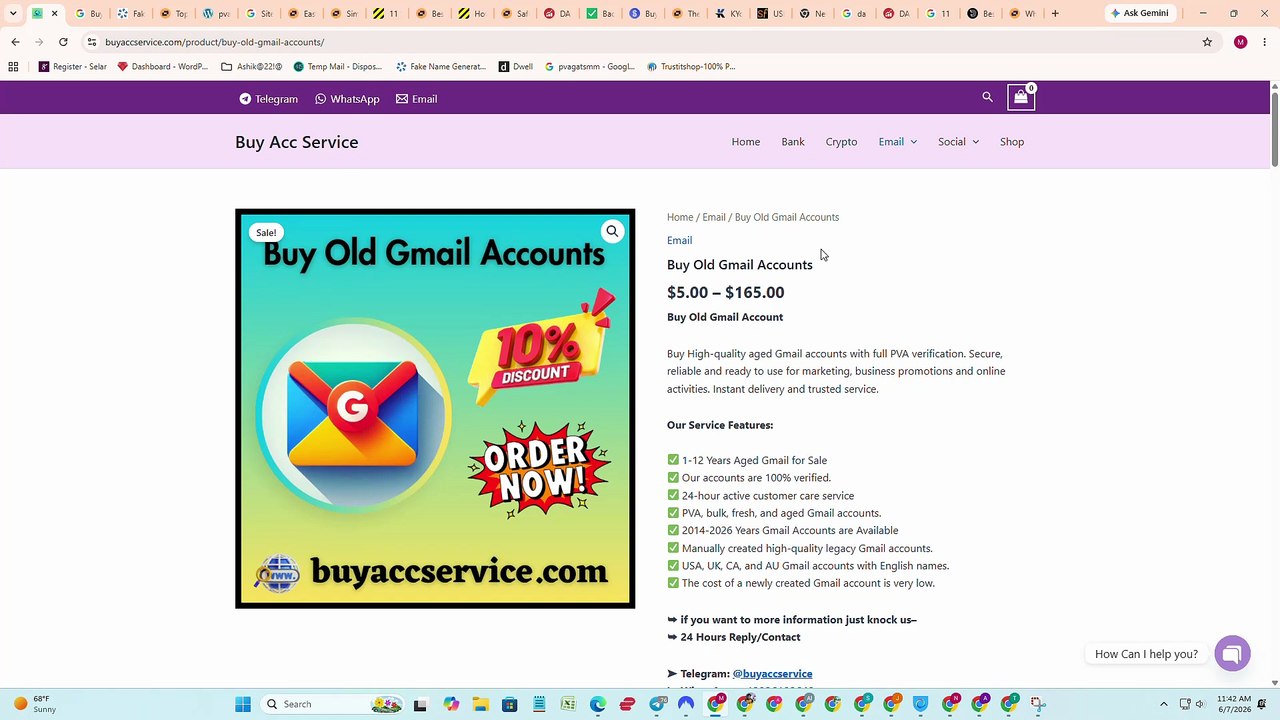View site information icon in address bar
The image size is (1280, 720).
click(91, 42)
